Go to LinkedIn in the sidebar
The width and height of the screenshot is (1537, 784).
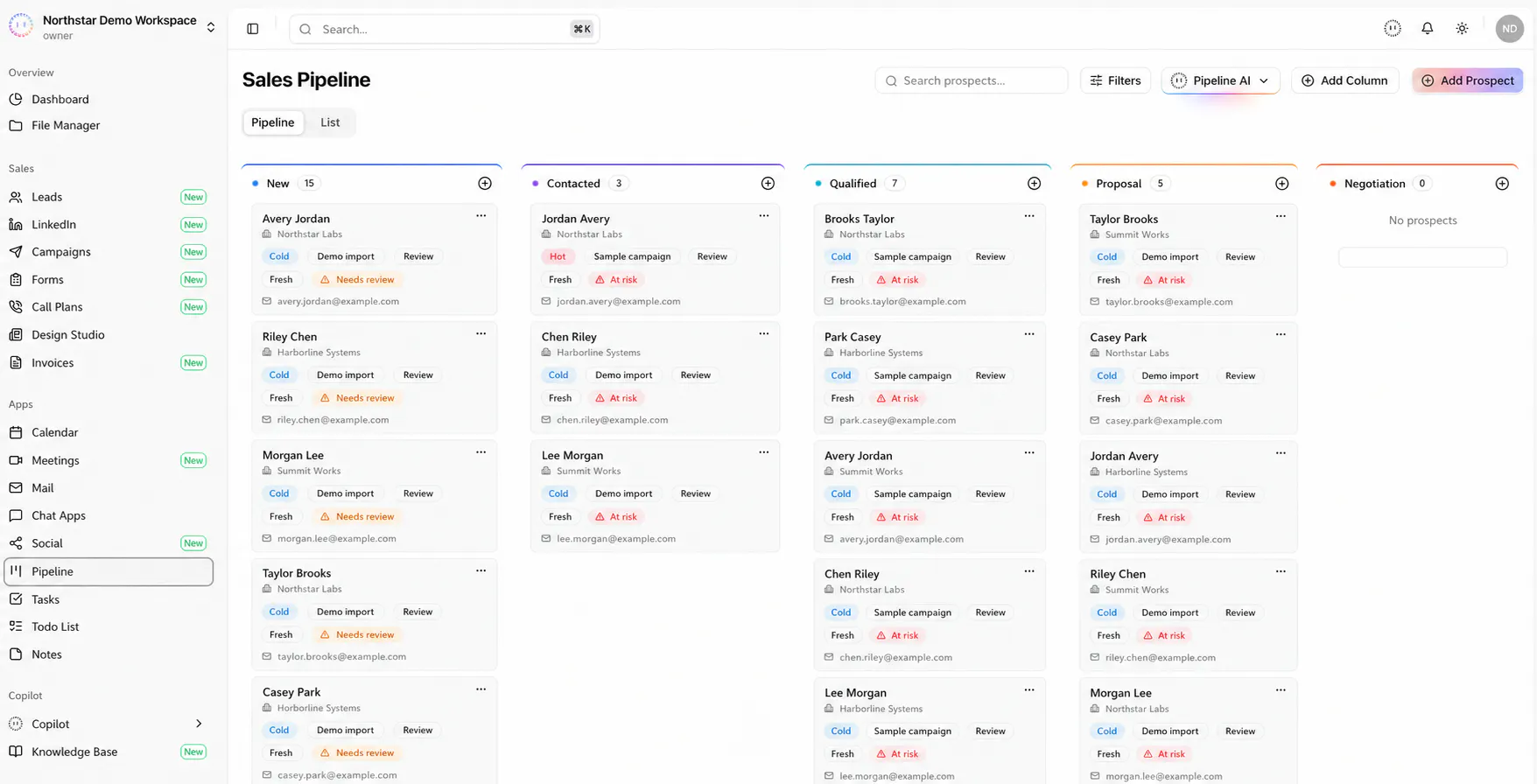109,225
